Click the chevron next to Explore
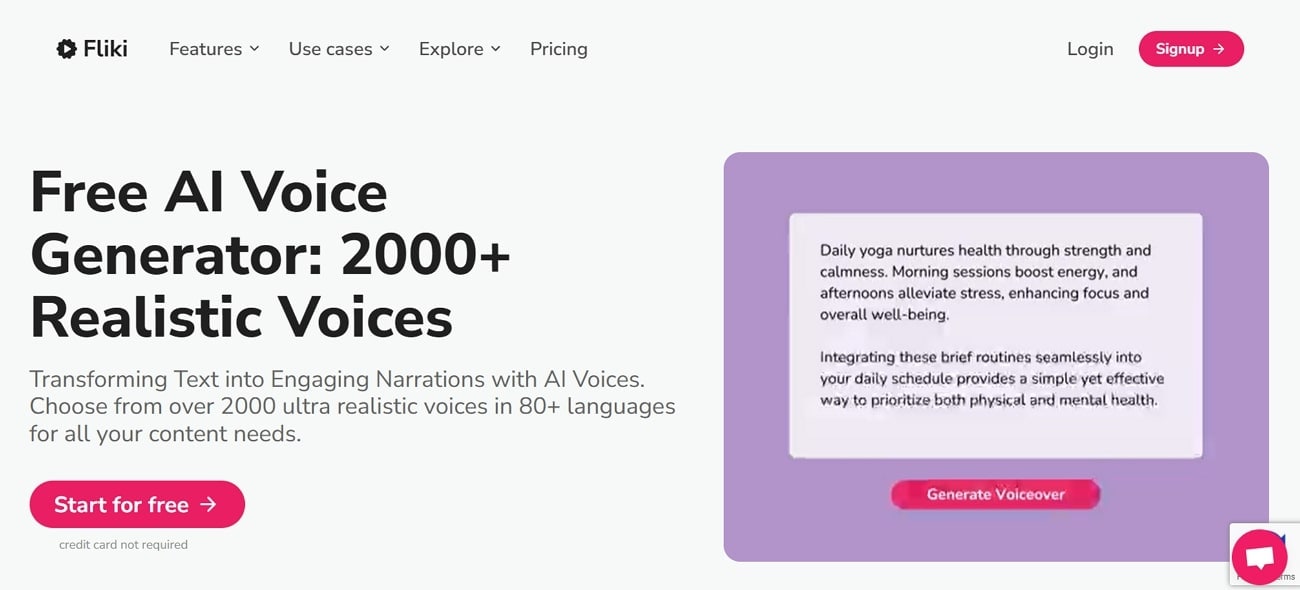The image size is (1300, 590). pos(496,49)
